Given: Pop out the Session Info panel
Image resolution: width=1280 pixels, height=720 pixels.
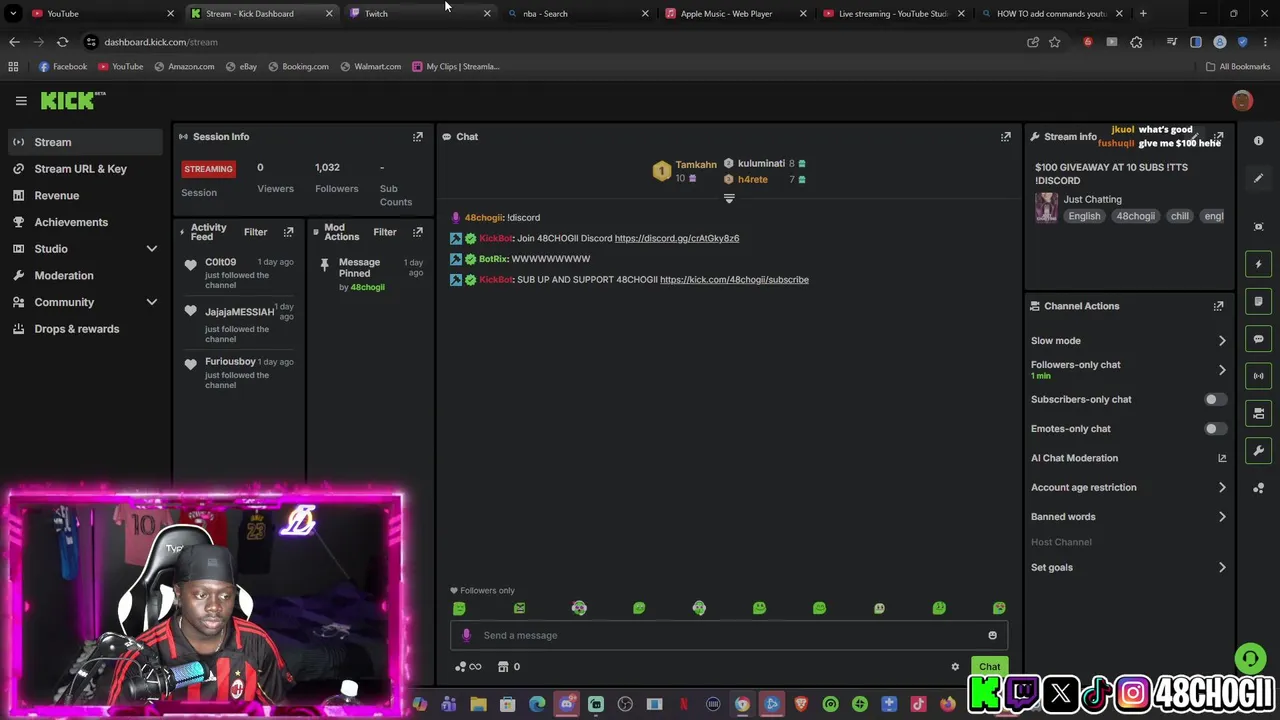Looking at the screenshot, I should (418, 136).
